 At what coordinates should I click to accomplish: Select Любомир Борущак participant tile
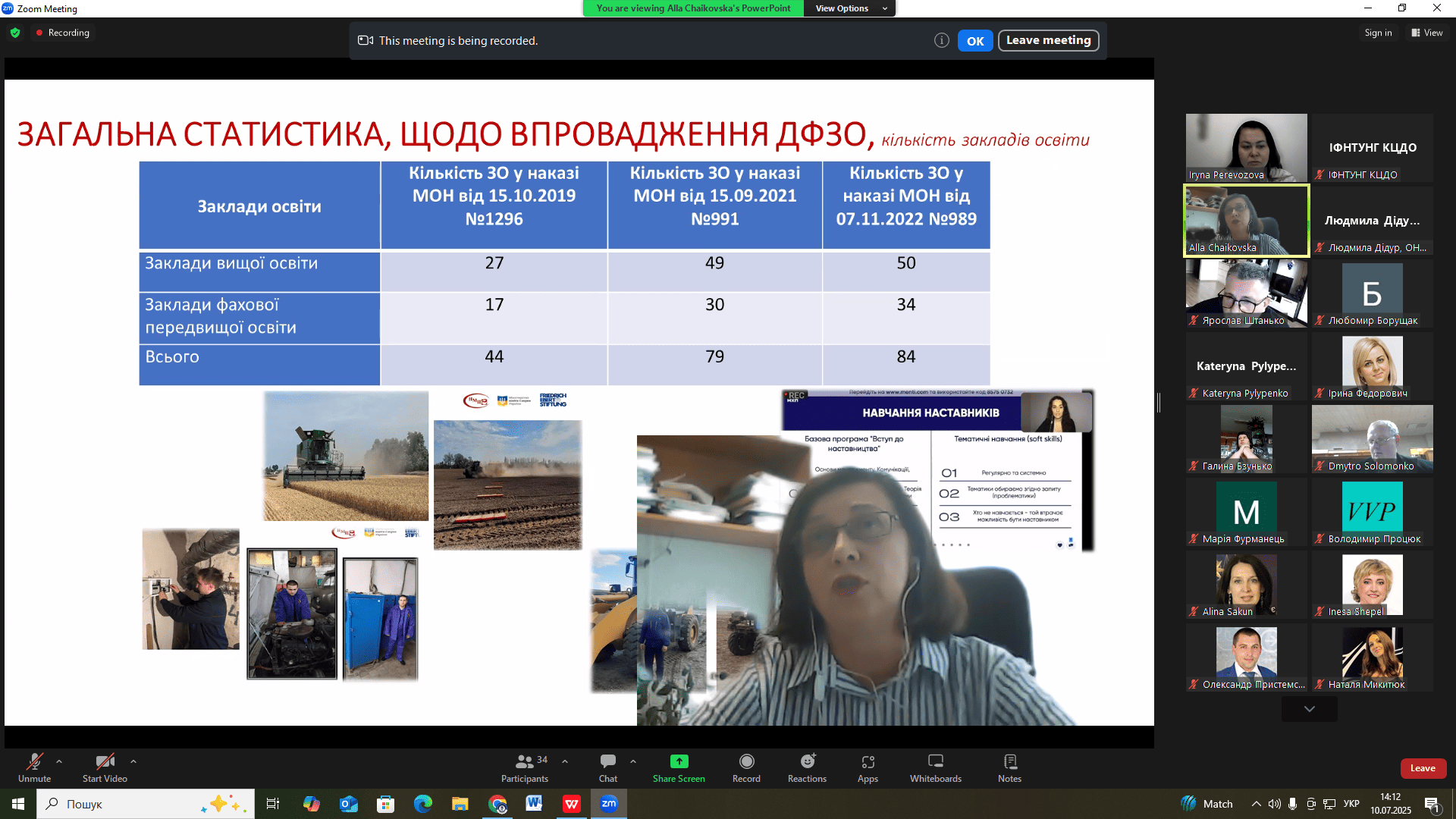click(x=1373, y=293)
